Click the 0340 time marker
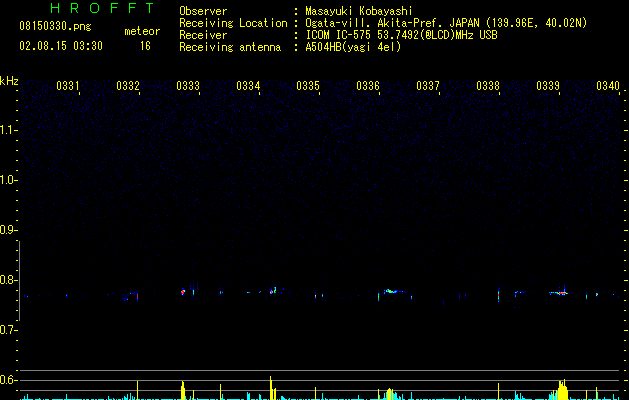The height and width of the screenshot is (400, 629). pyautogui.click(x=608, y=86)
